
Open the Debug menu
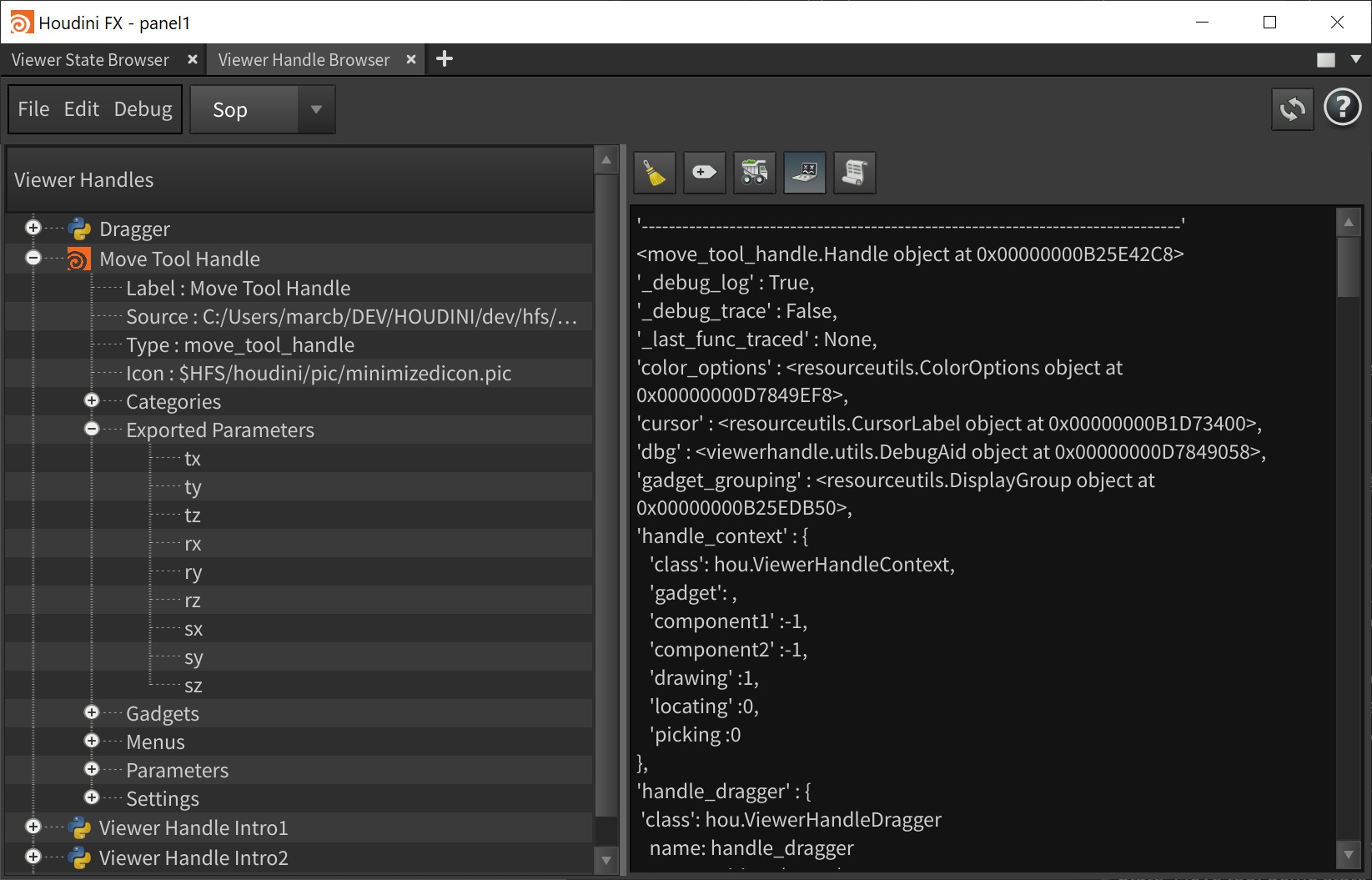[143, 109]
